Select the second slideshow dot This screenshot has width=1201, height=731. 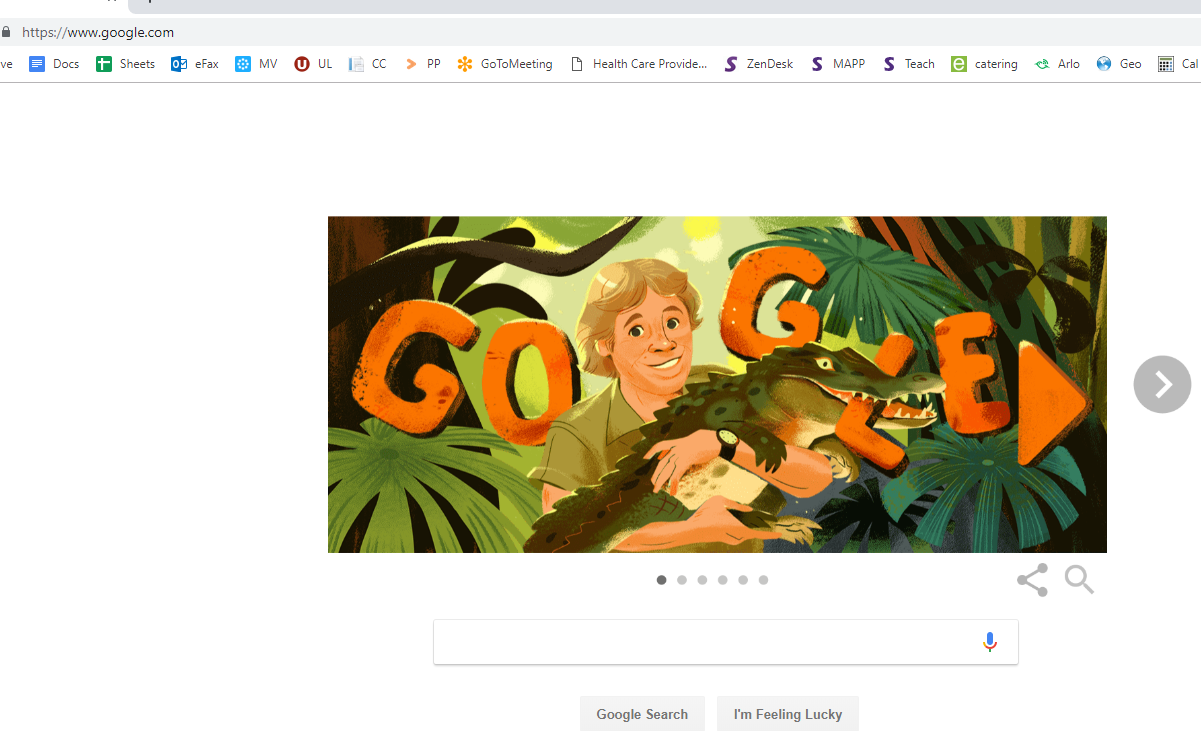[x=682, y=580]
